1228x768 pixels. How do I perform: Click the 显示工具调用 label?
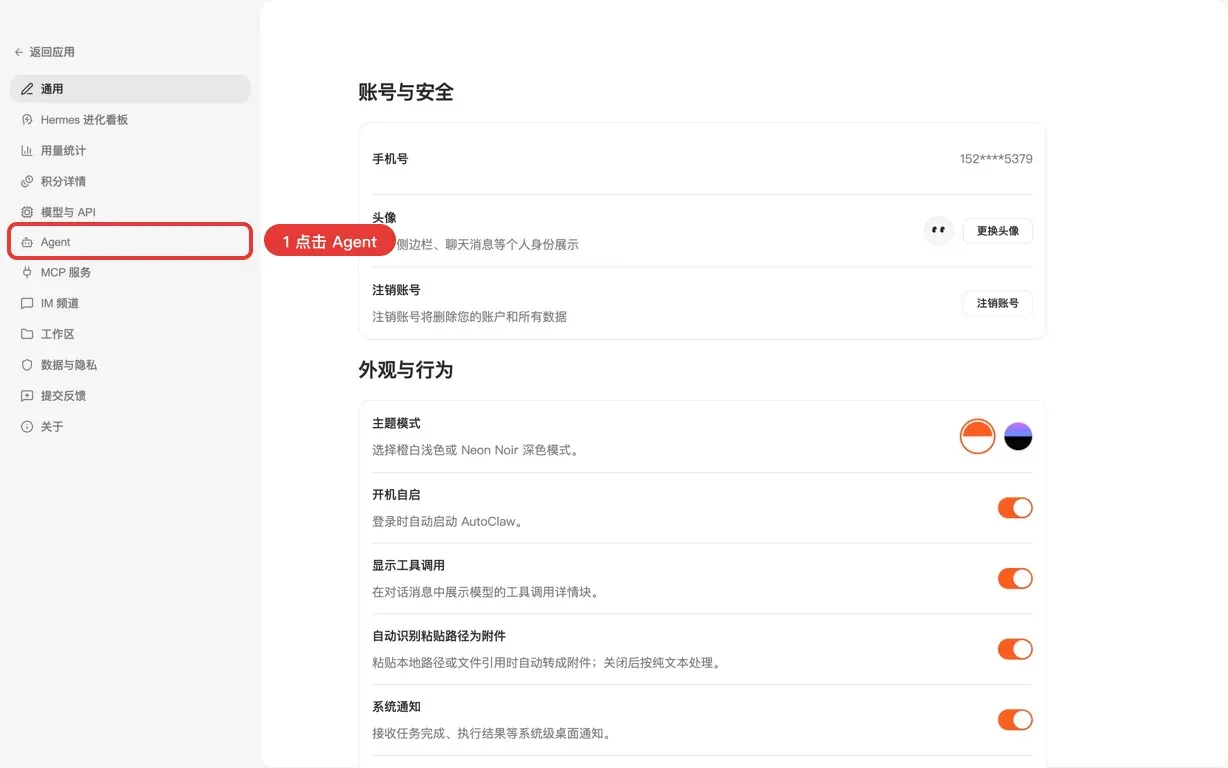pos(408,566)
